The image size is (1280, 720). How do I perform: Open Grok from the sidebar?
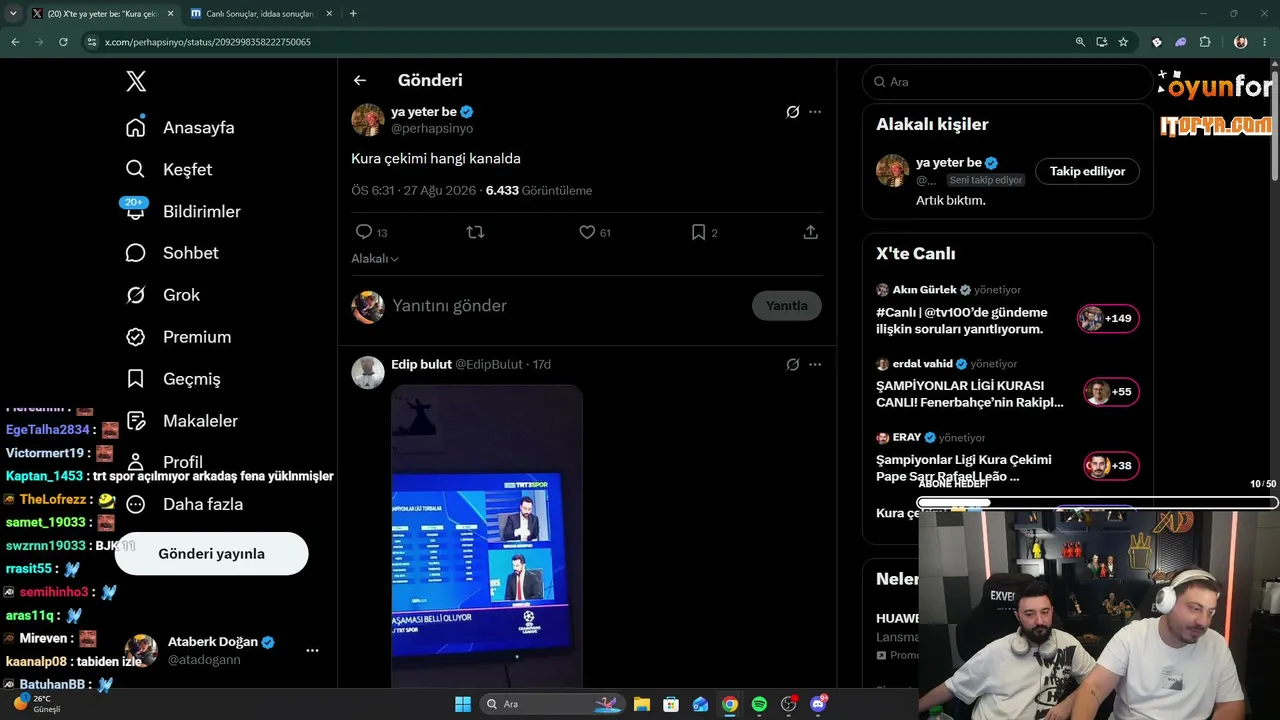point(163,295)
